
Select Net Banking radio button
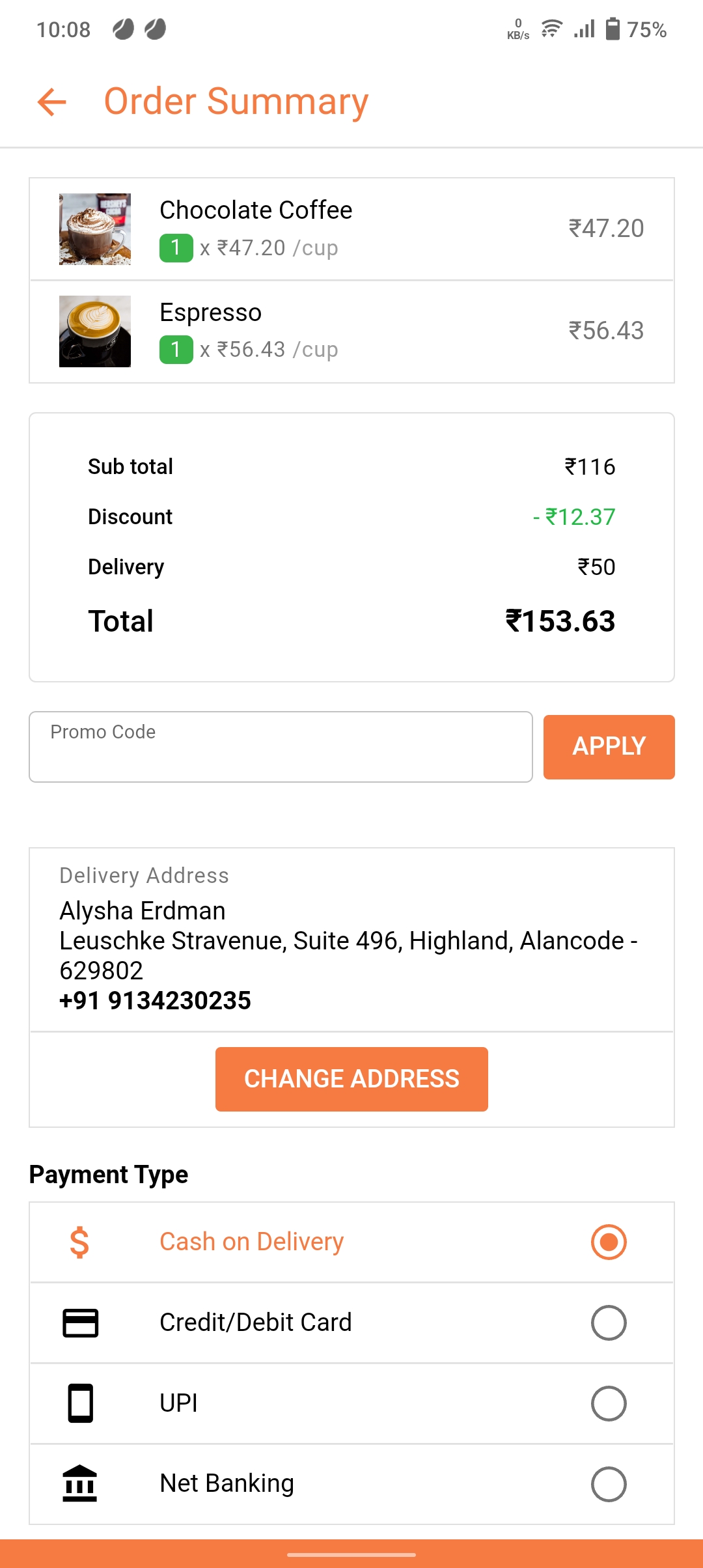[609, 1483]
